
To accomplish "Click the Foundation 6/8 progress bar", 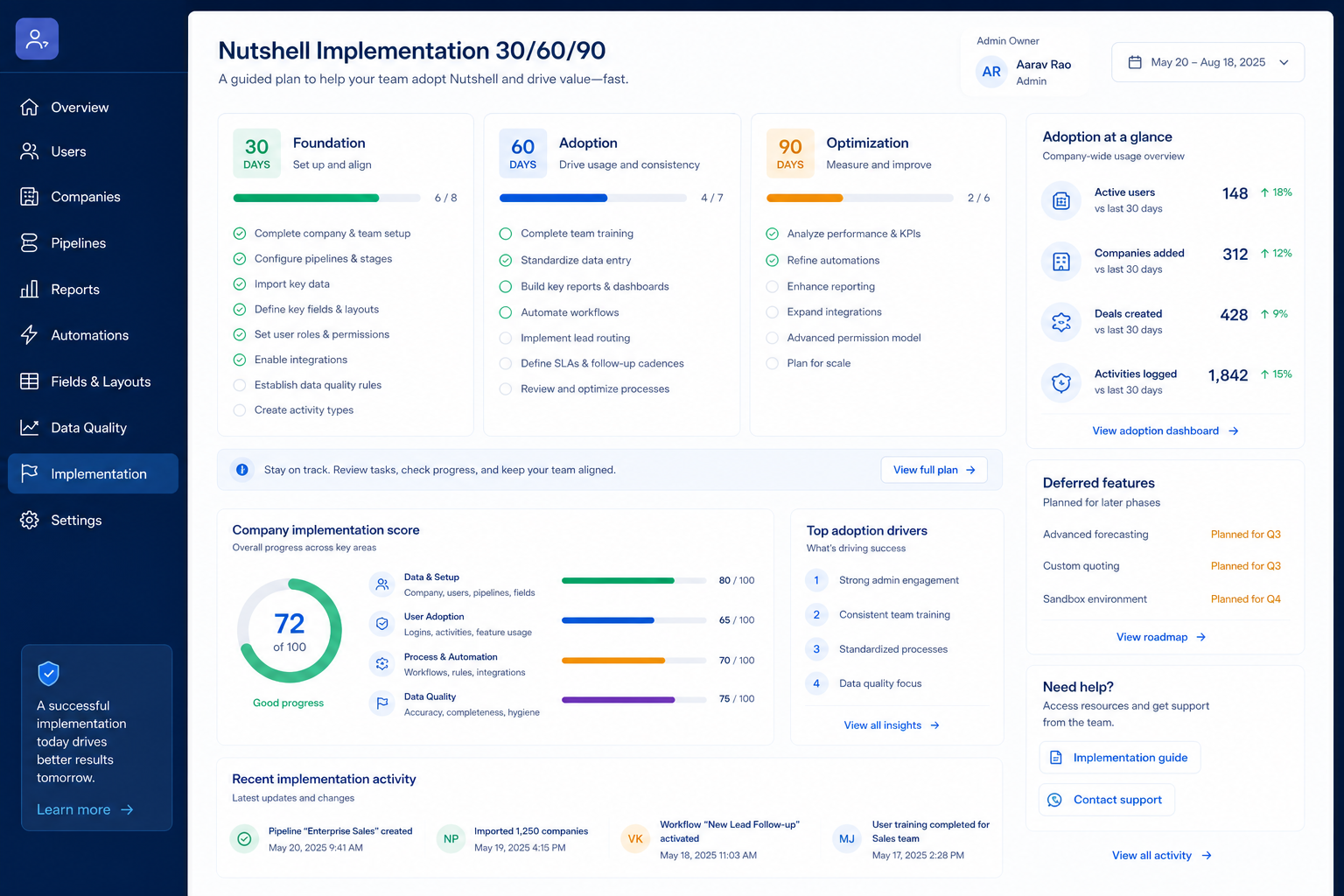I will (x=326, y=198).
